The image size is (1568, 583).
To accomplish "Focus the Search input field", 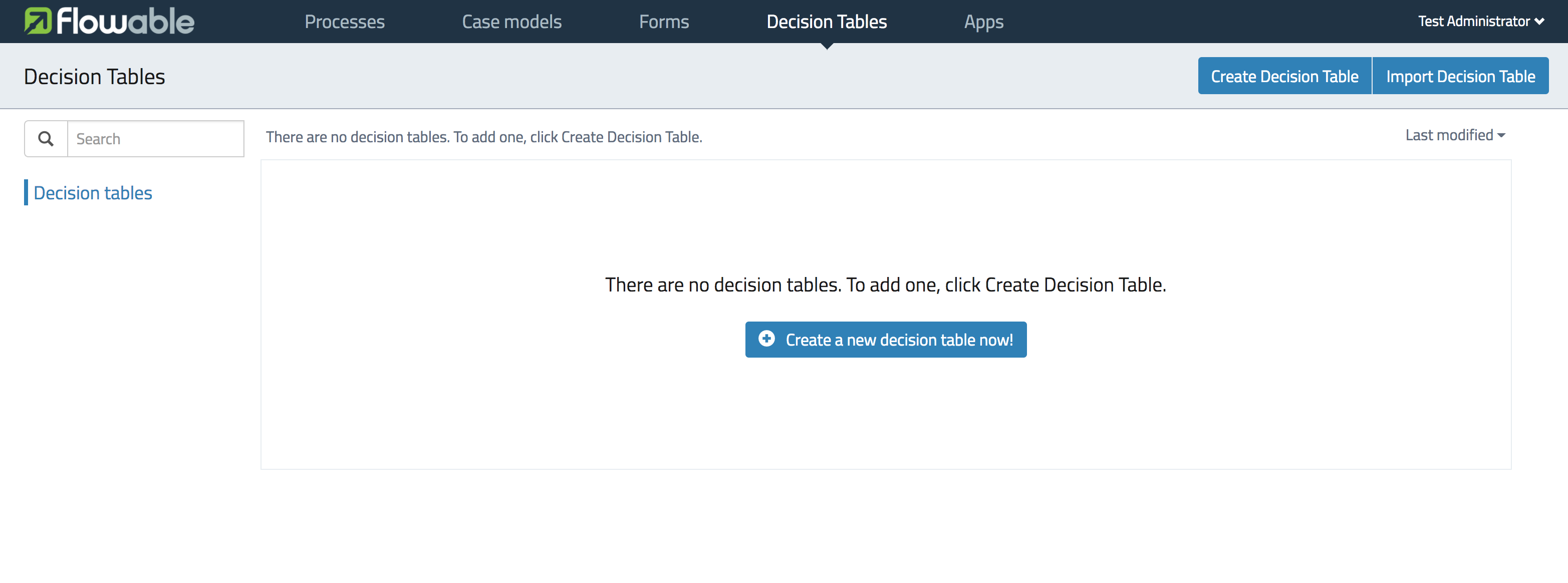I will point(155,139).
